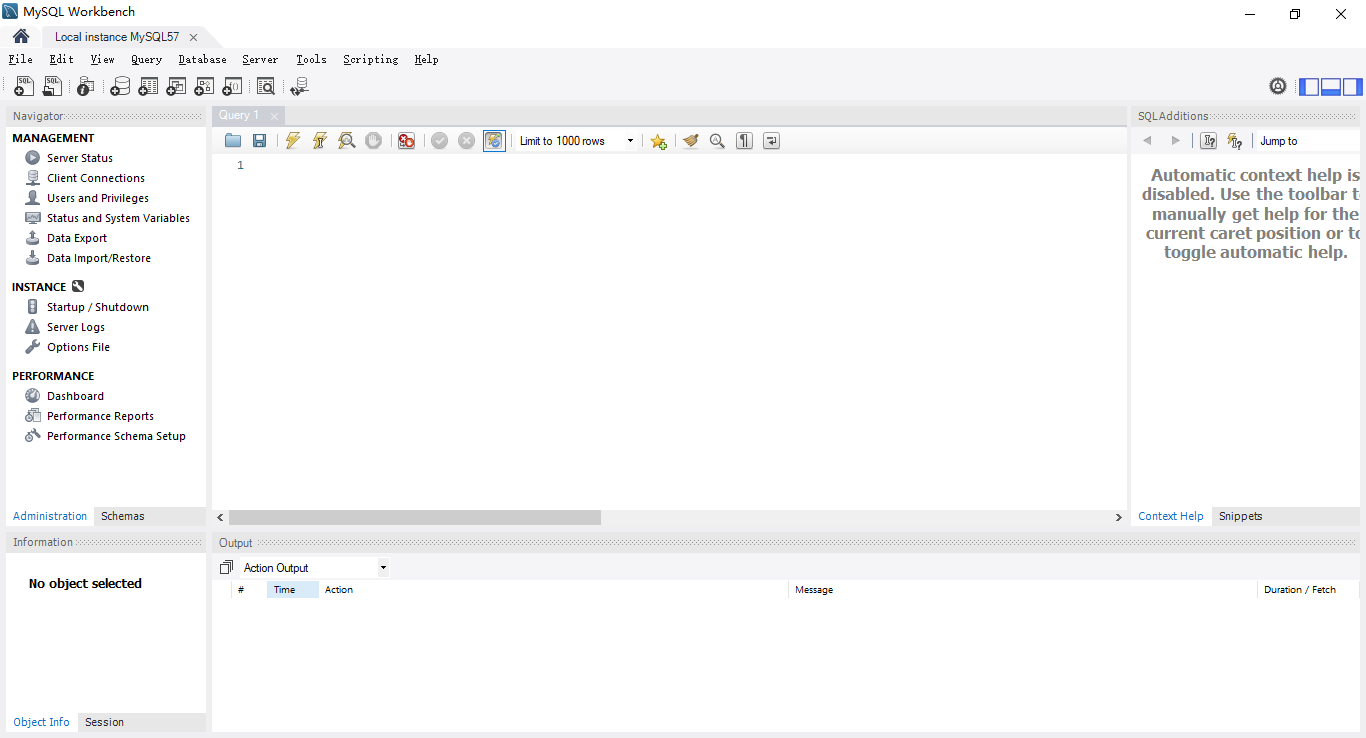Beautify the SQL with broom icon
1366x738 pixels.
(x=691, y=141)
